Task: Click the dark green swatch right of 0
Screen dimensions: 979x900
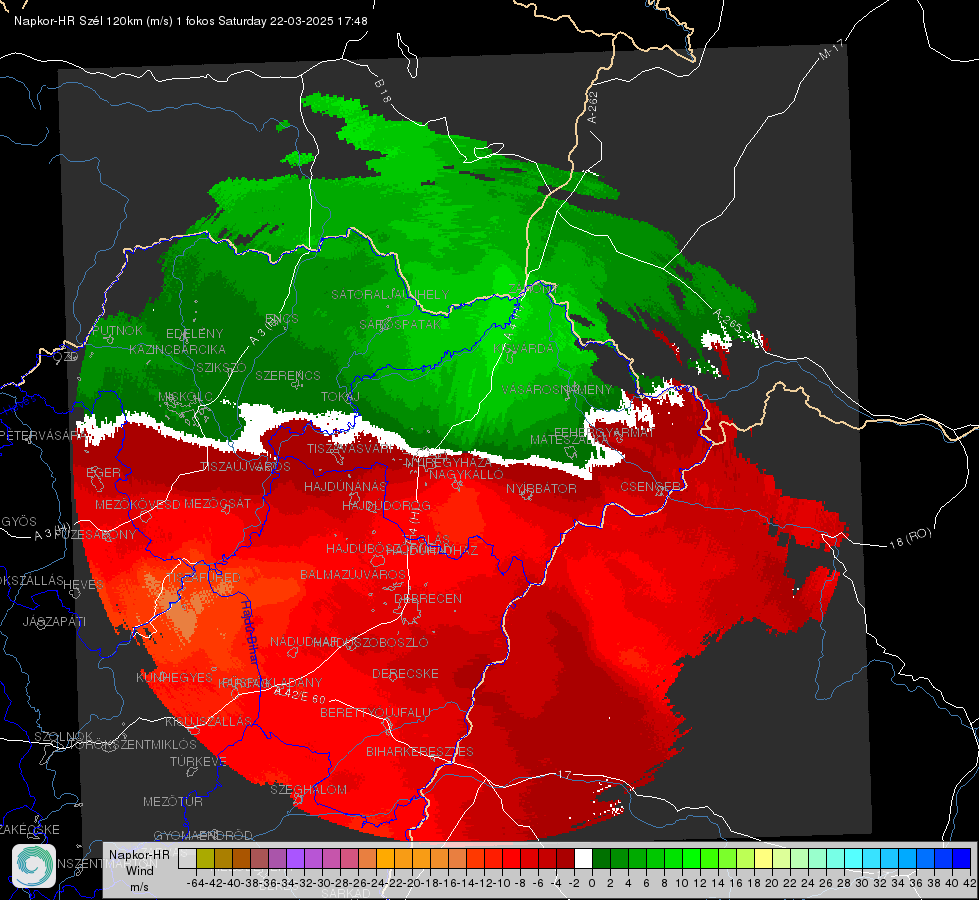Action: pyautogui.click(x=601, y=858)
